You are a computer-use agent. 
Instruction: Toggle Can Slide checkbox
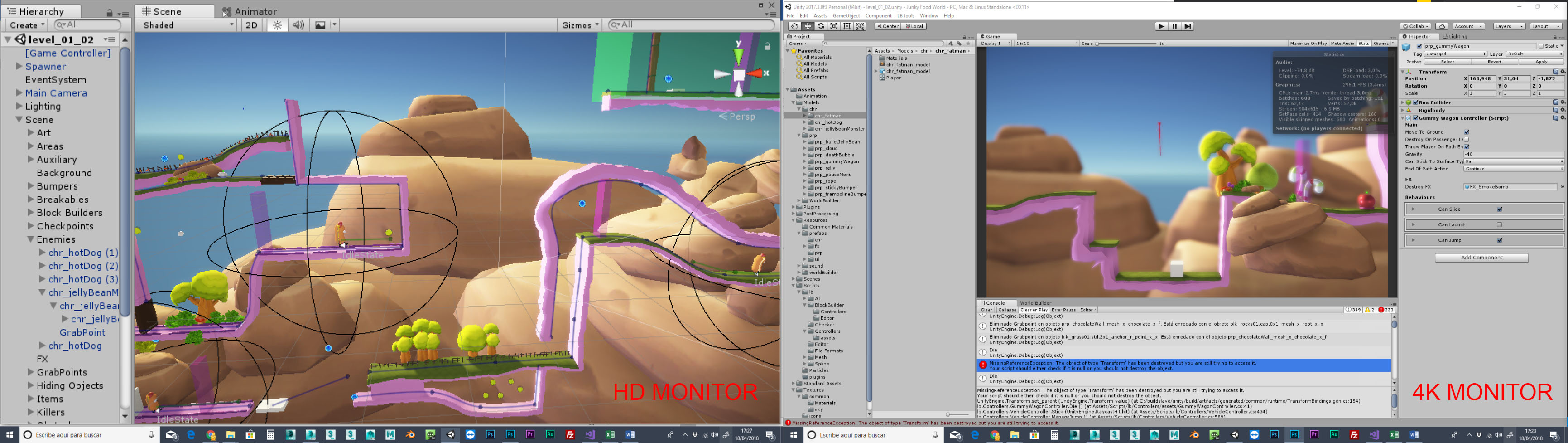tap(1499, 209)
